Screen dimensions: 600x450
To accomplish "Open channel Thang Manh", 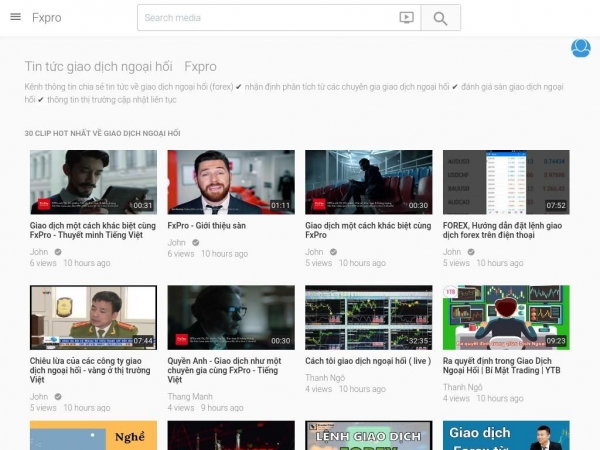I will (190, 397).
